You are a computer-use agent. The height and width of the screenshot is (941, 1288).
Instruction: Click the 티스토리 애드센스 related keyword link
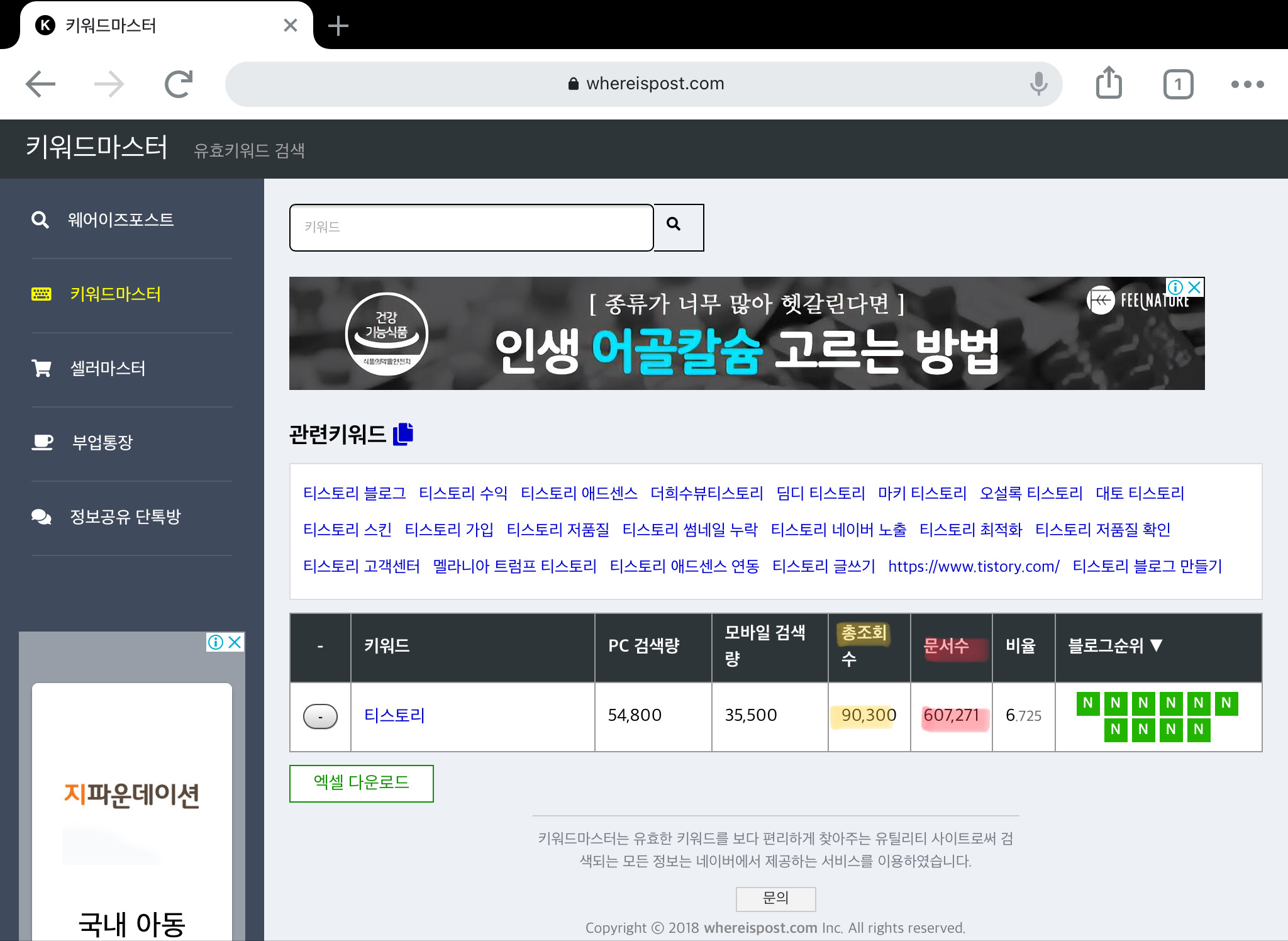[579, 493]
